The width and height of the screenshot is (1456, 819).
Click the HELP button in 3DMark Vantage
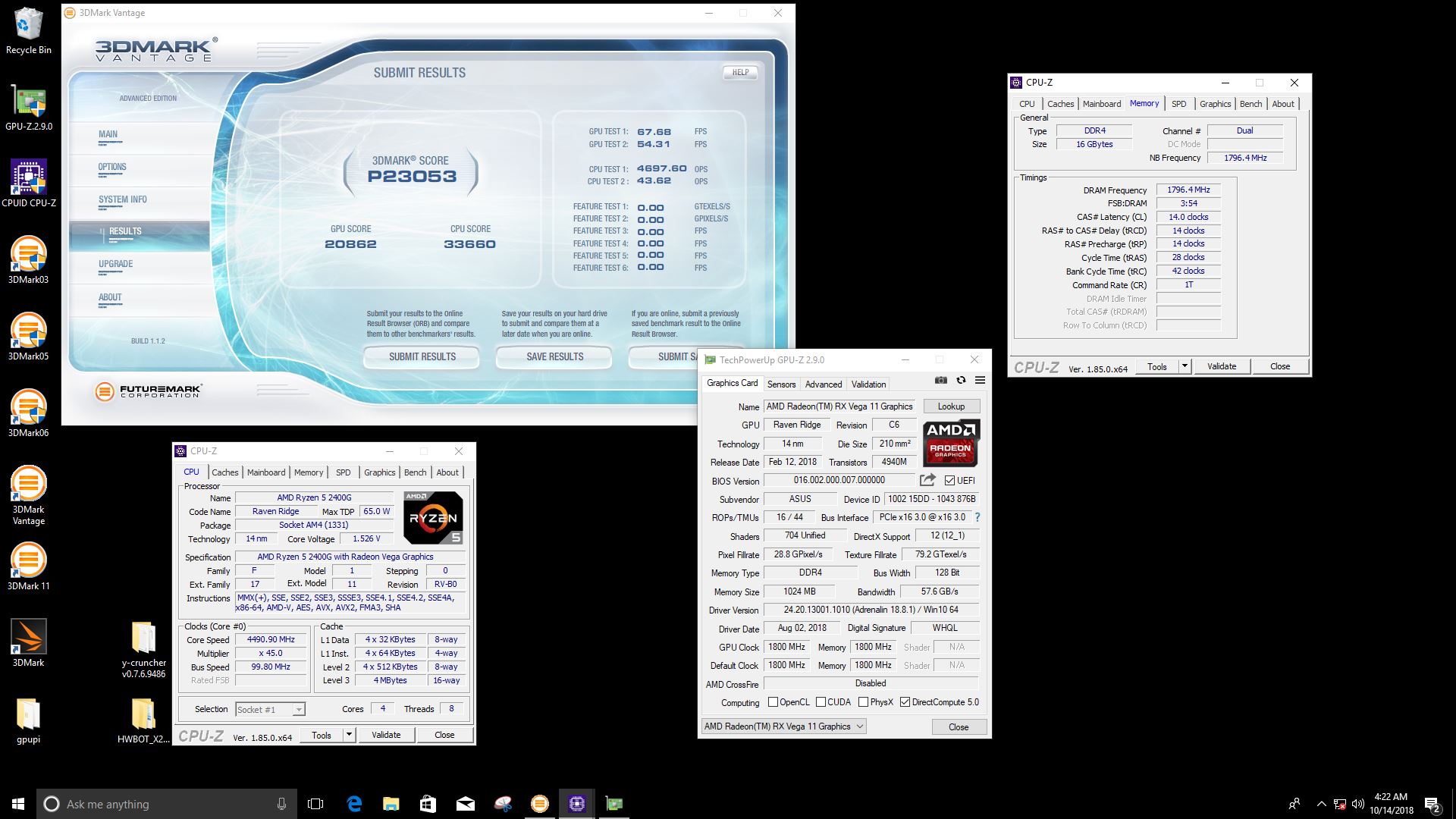[x=740, y=73]
